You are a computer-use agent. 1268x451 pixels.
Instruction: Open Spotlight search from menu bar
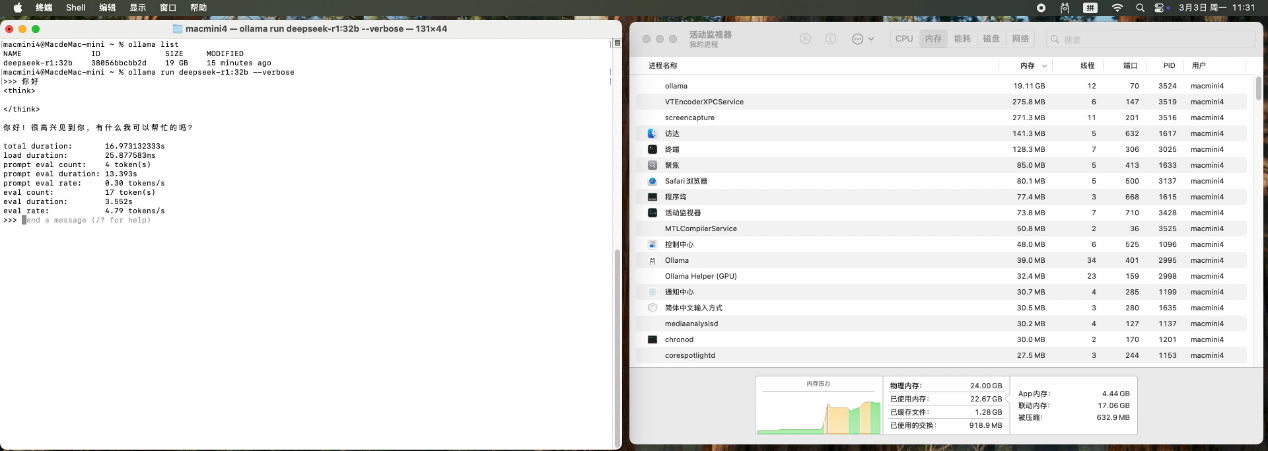point(1141,7)
